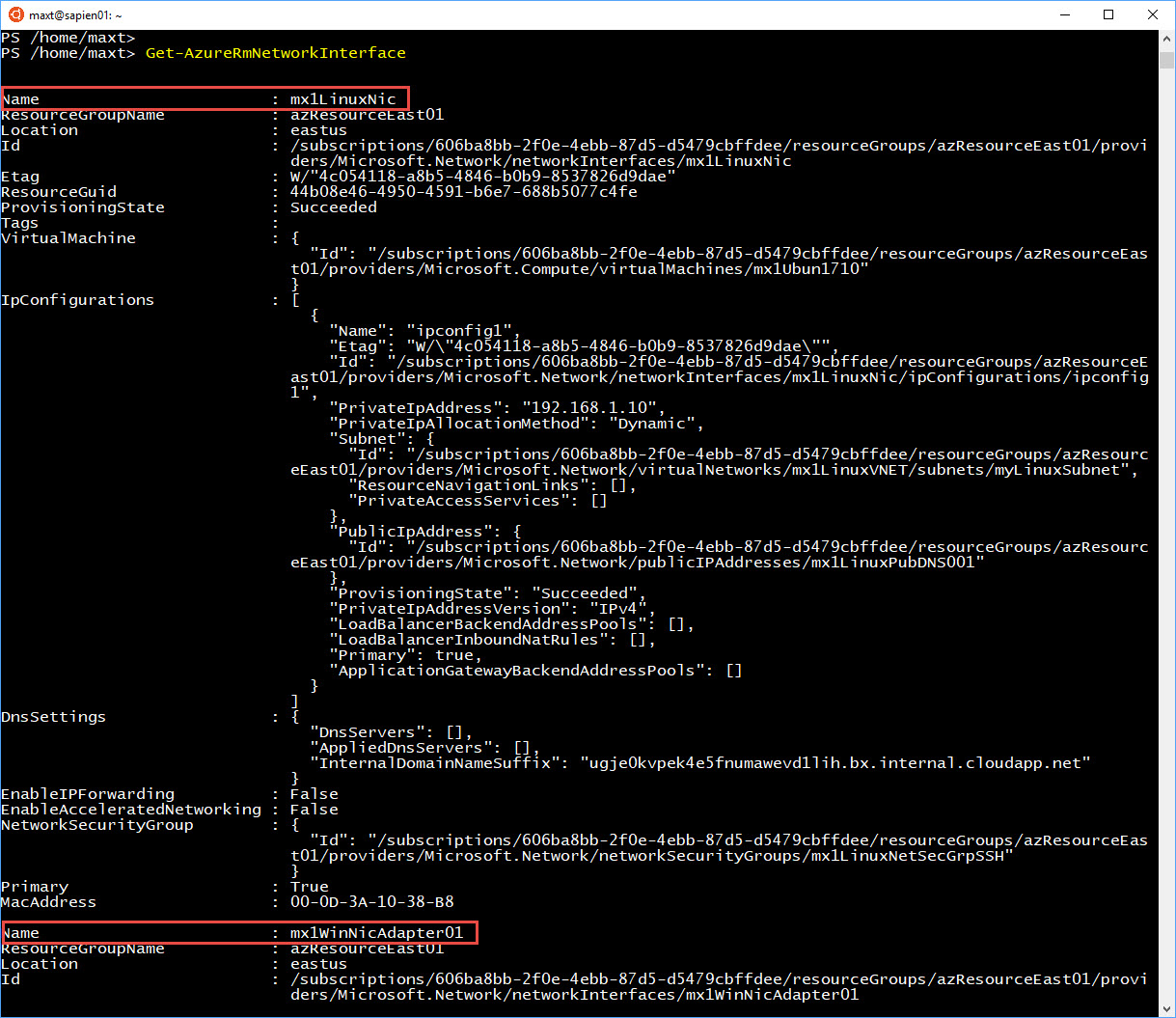Click the scrollbar down arrow

1166,1008
